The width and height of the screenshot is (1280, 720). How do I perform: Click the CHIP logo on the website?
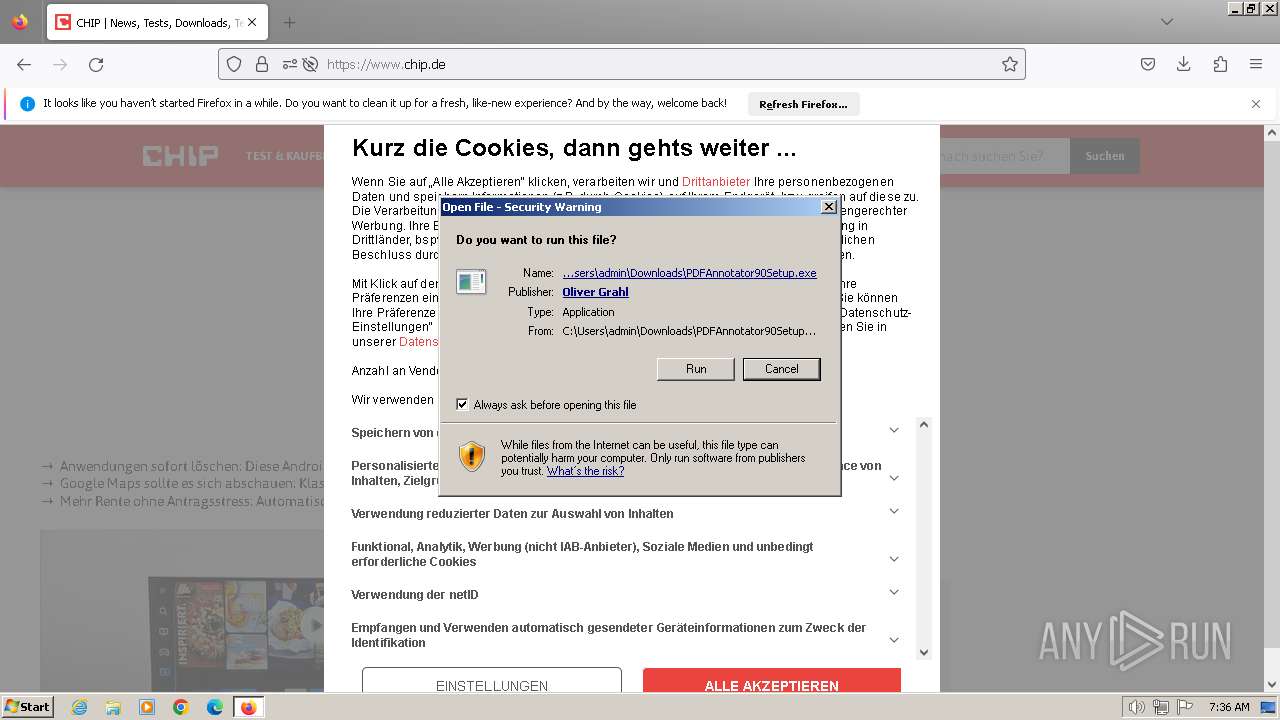tap(180, 156)
